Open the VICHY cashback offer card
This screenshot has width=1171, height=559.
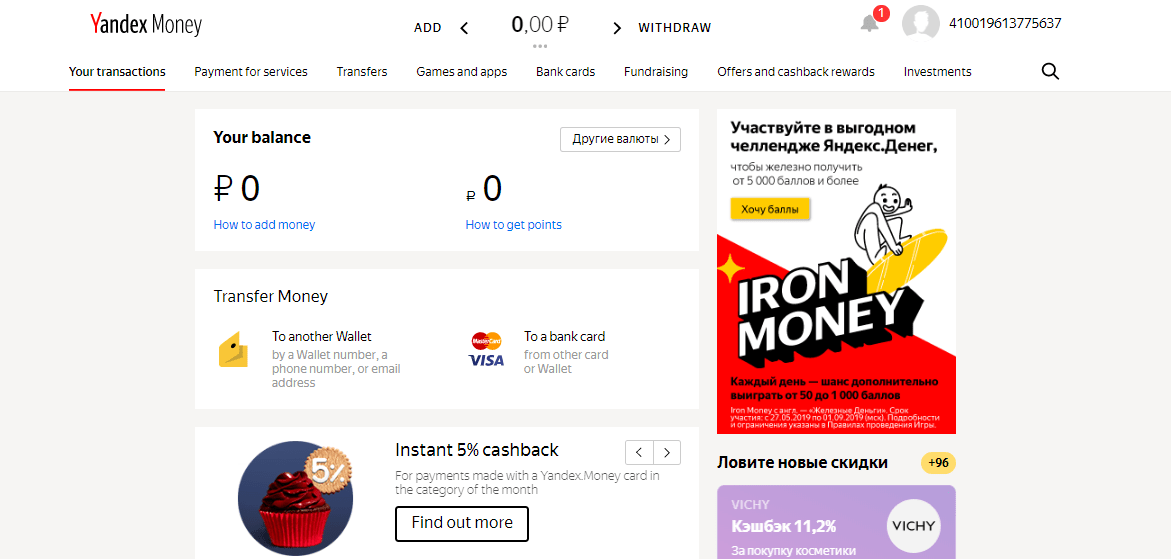[836, 522]
